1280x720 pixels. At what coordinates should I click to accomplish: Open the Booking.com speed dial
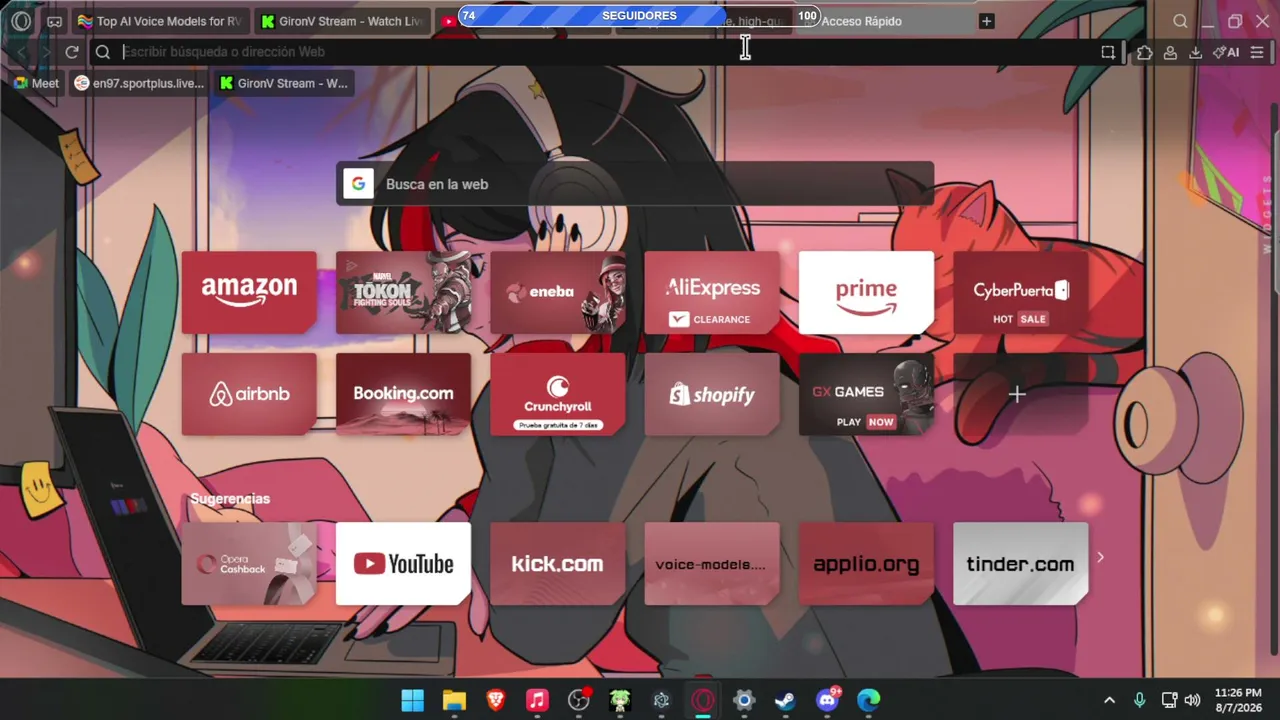pyautogui.click(x=403, y=394)
